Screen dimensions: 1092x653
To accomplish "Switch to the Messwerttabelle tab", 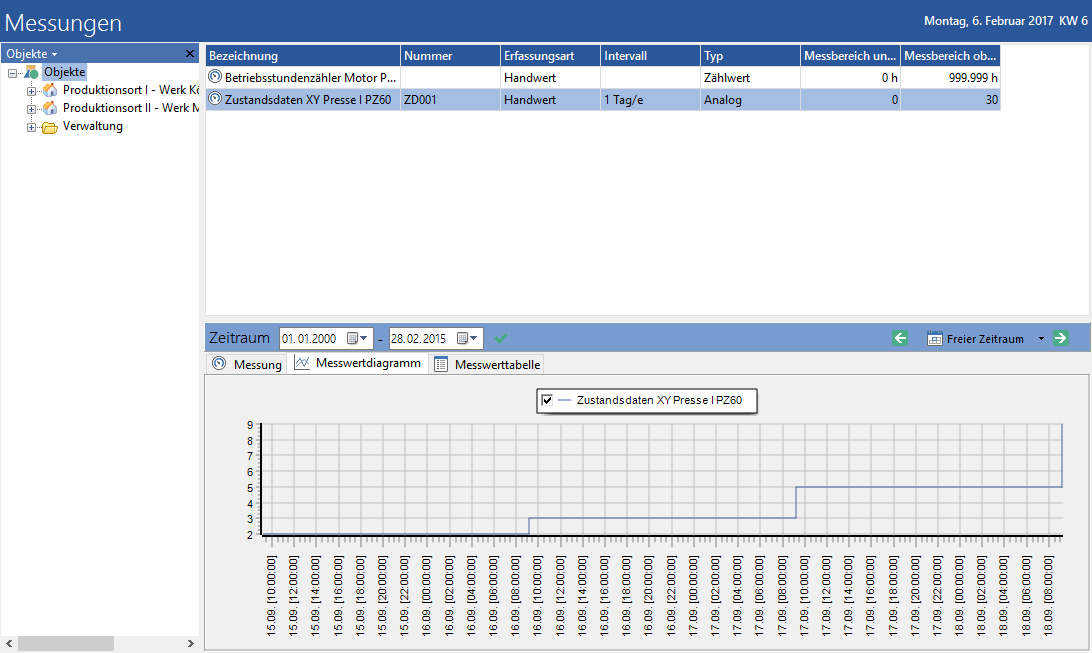I will coord(487,364).
